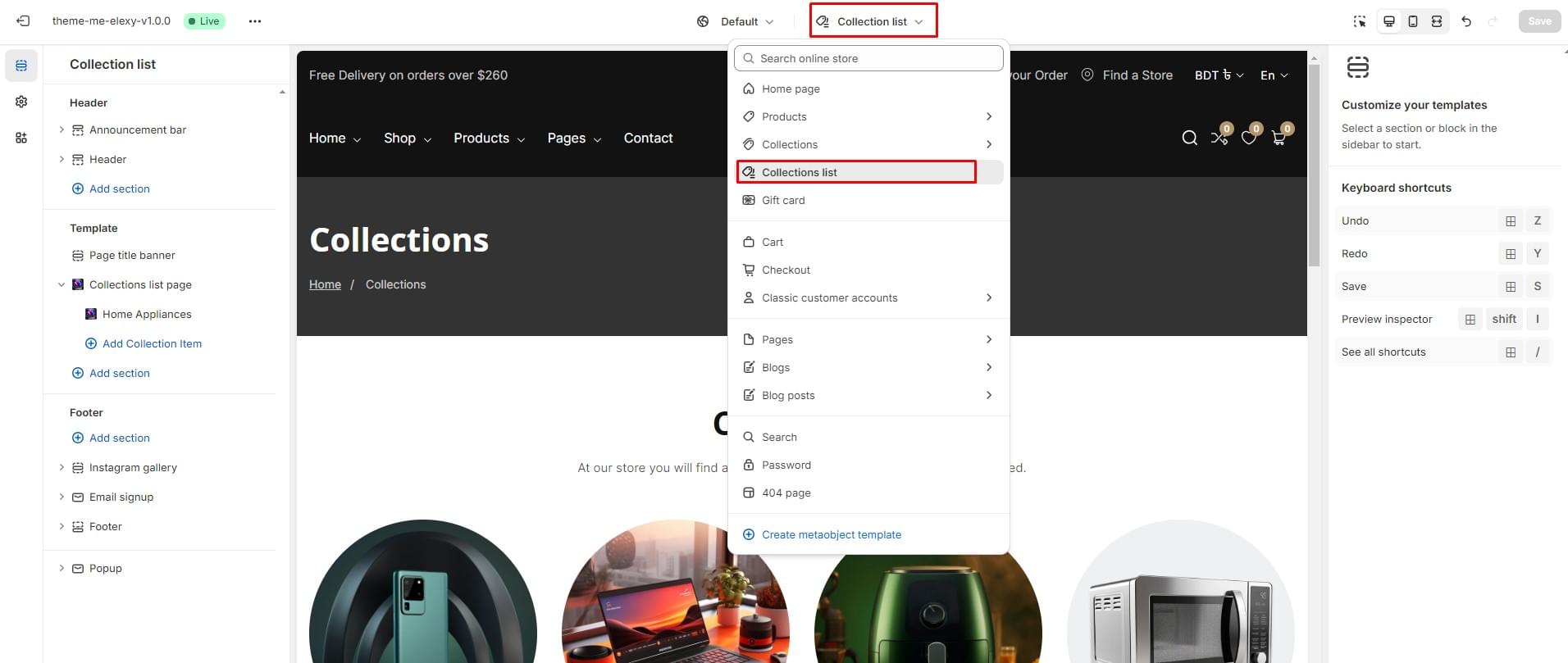Click the wishlist heart icon in header
1568x663 pixels.
pos(1249,136)
